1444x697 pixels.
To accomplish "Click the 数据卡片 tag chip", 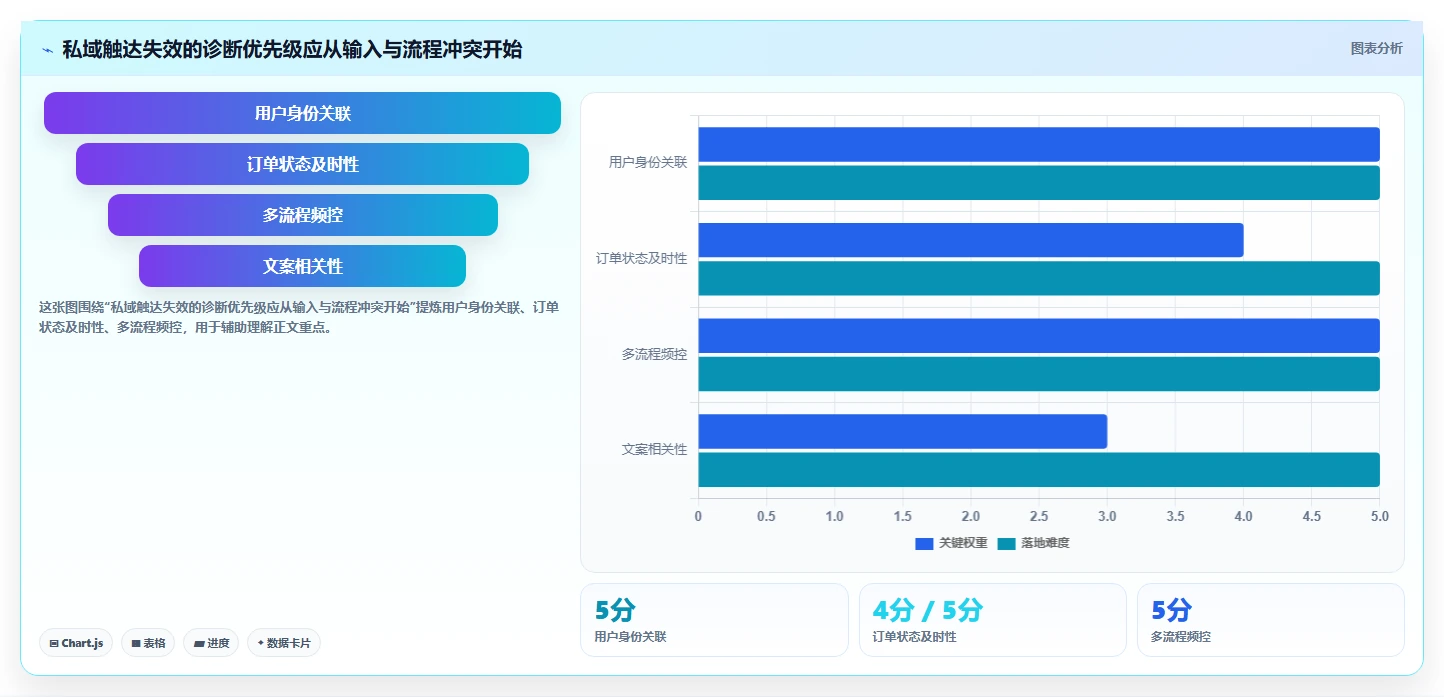I will tap(284, 643).
